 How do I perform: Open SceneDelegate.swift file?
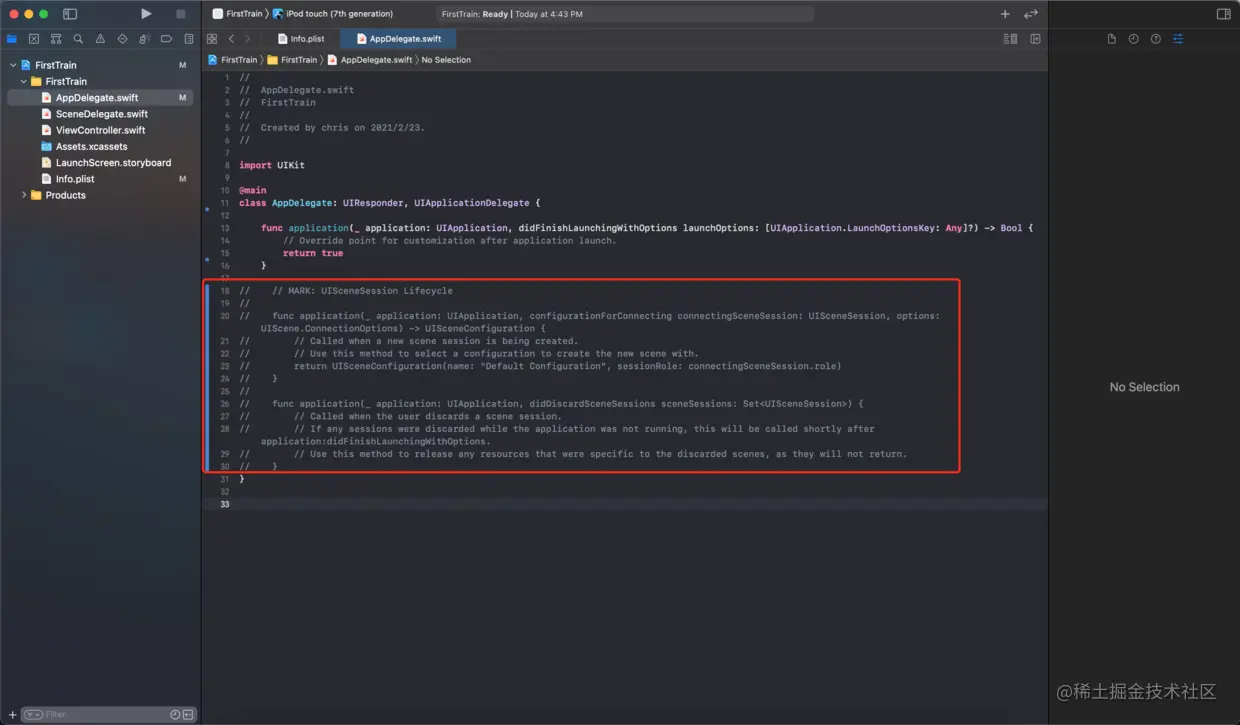pyautogui.click(x=100, y=114)
